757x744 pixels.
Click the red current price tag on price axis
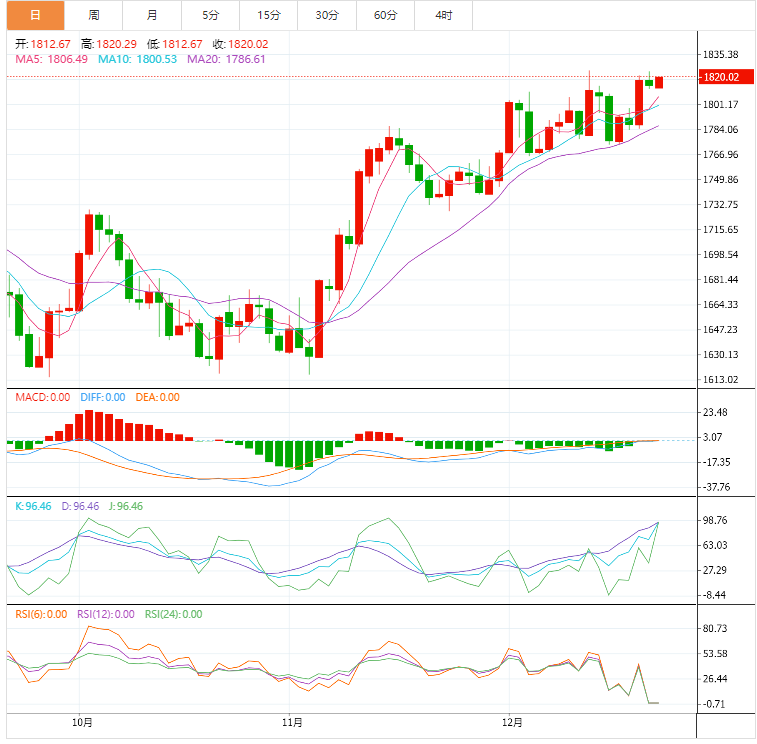click(720, 77)
